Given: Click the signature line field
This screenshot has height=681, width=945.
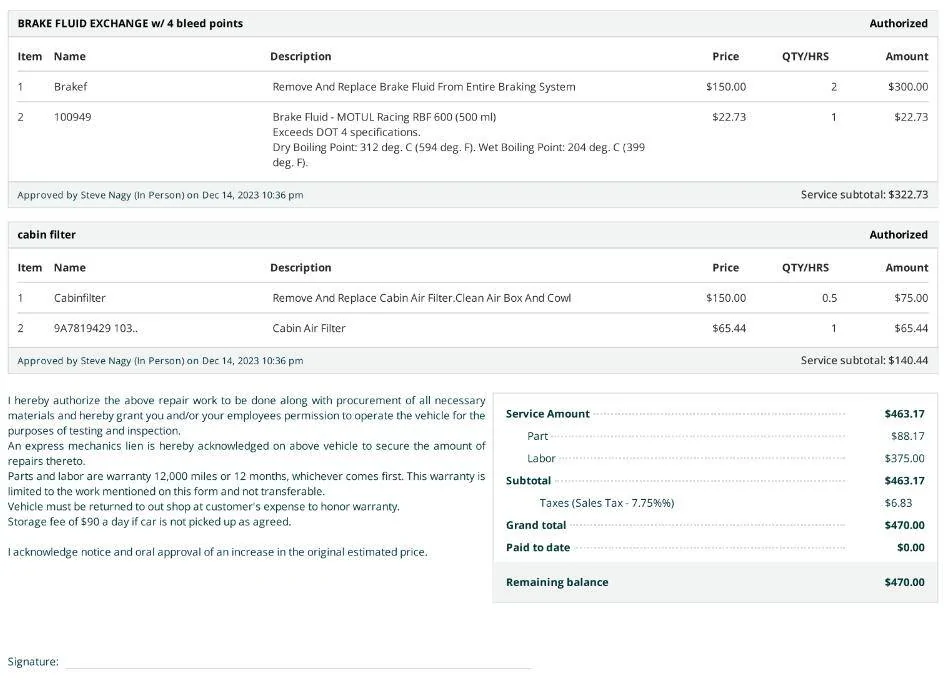Looking at the screenshot, I should tap(298, 662).
